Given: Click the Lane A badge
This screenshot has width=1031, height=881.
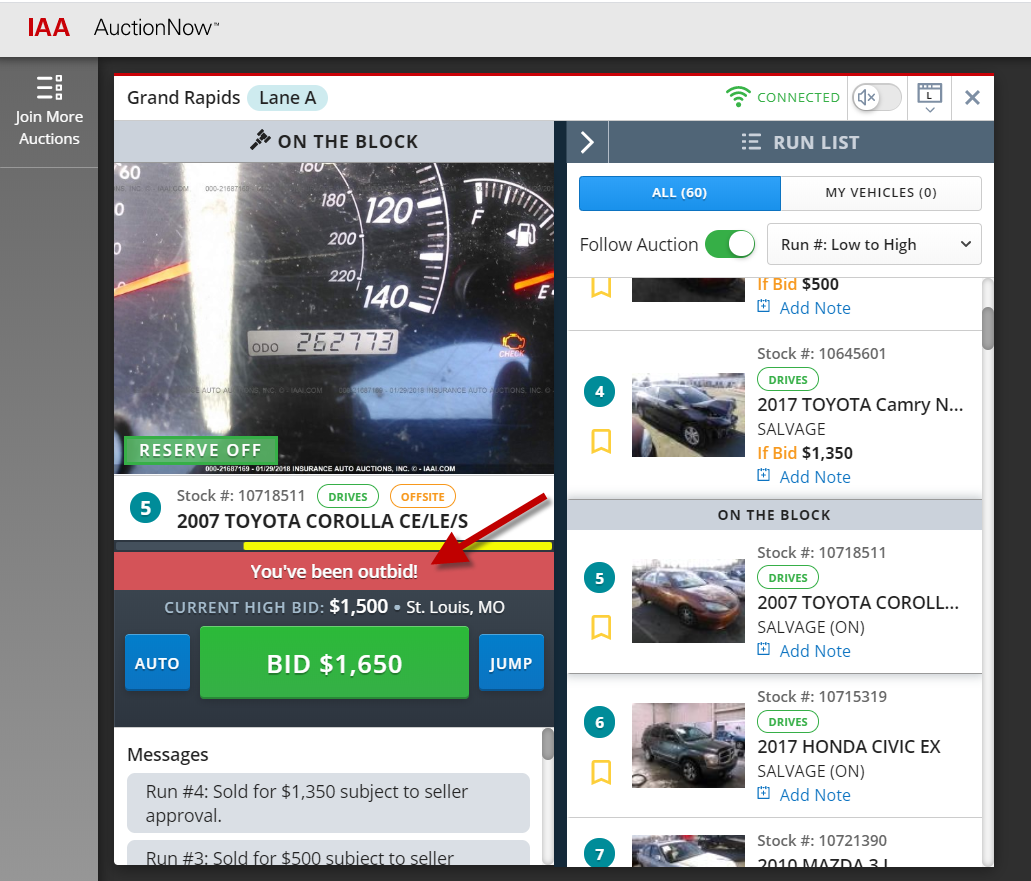Looking at the screenshot, I should tap(287, 98).
